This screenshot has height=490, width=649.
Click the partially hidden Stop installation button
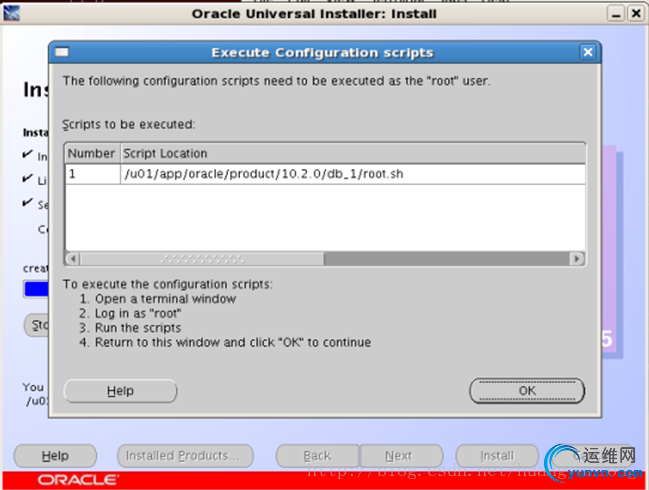[x=36, y=325]
